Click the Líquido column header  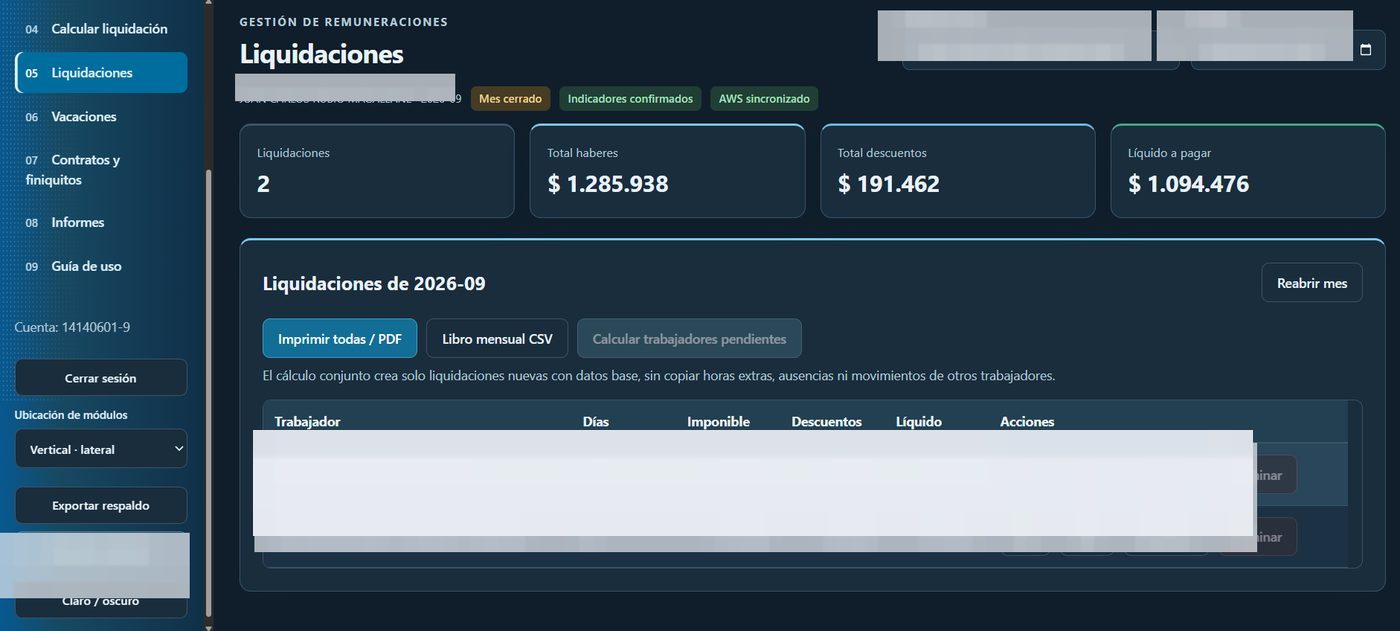[x=919, y=422]
